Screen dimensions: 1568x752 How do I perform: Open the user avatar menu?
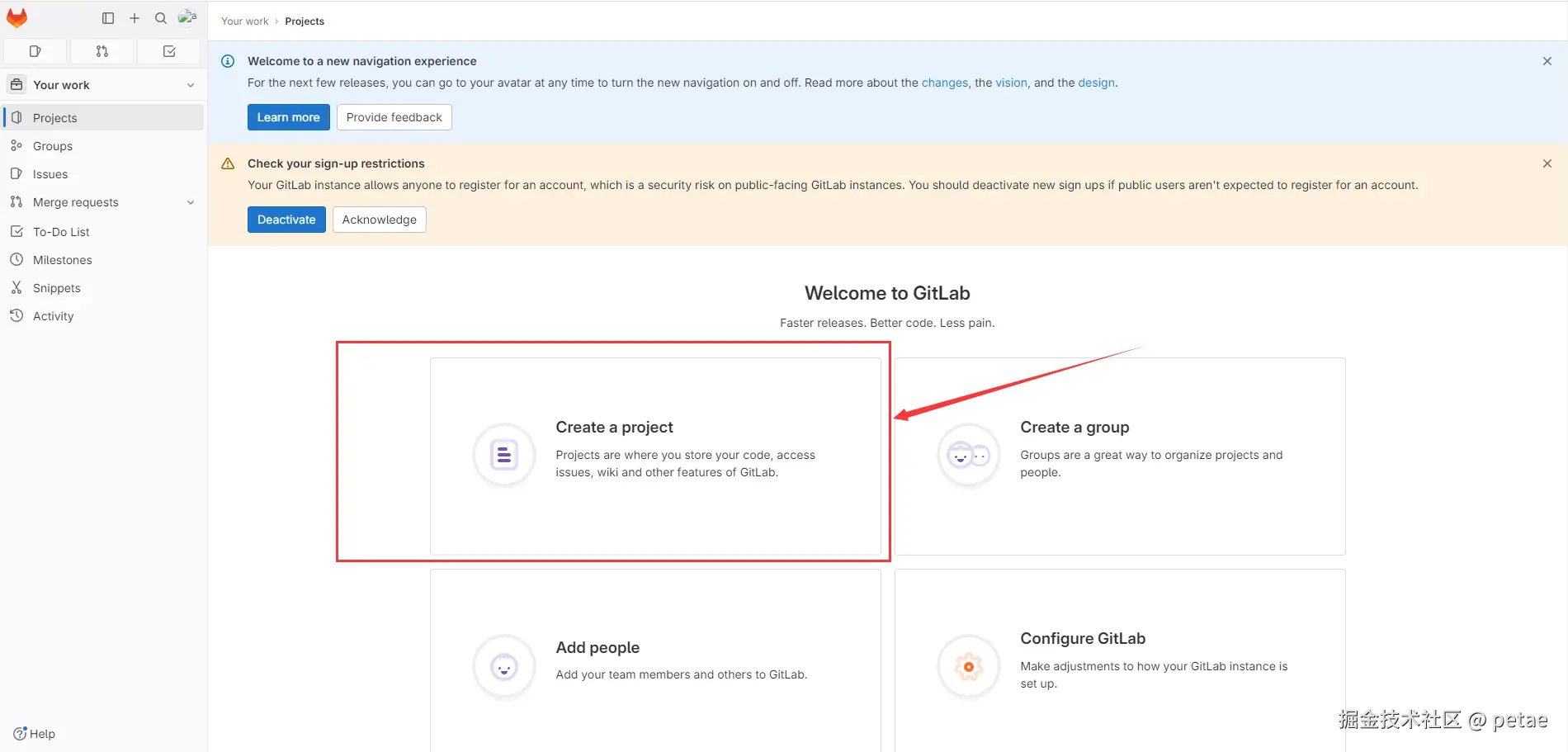point(187,17)
